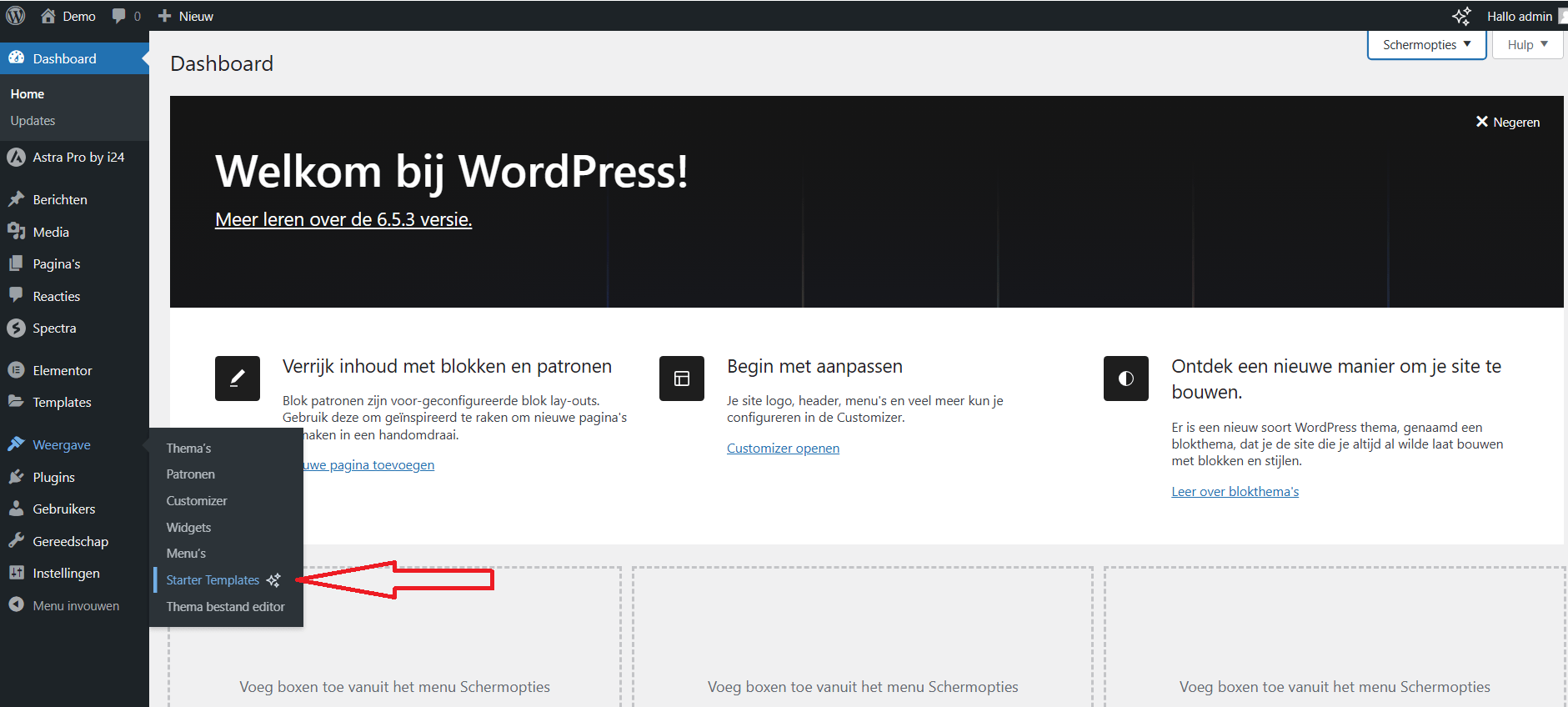Expand the Schermopties dropdown
This screenshot has height=707, width=1568.
click(1426, 45)
